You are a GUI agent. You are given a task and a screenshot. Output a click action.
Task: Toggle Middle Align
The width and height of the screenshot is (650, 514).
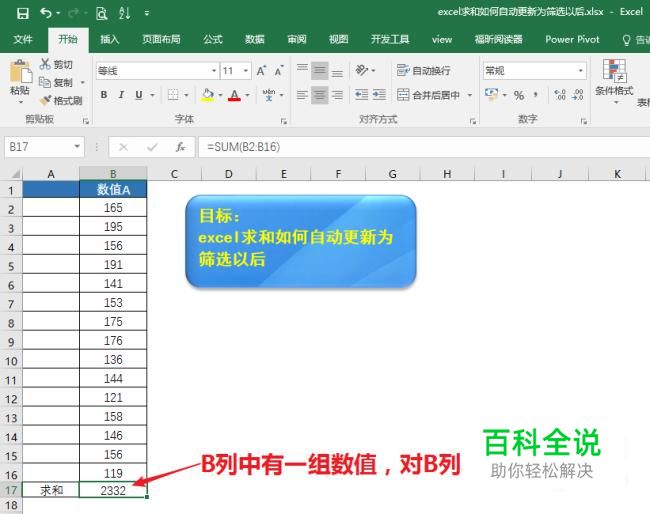pyautogui.click(x=320, y=71)
